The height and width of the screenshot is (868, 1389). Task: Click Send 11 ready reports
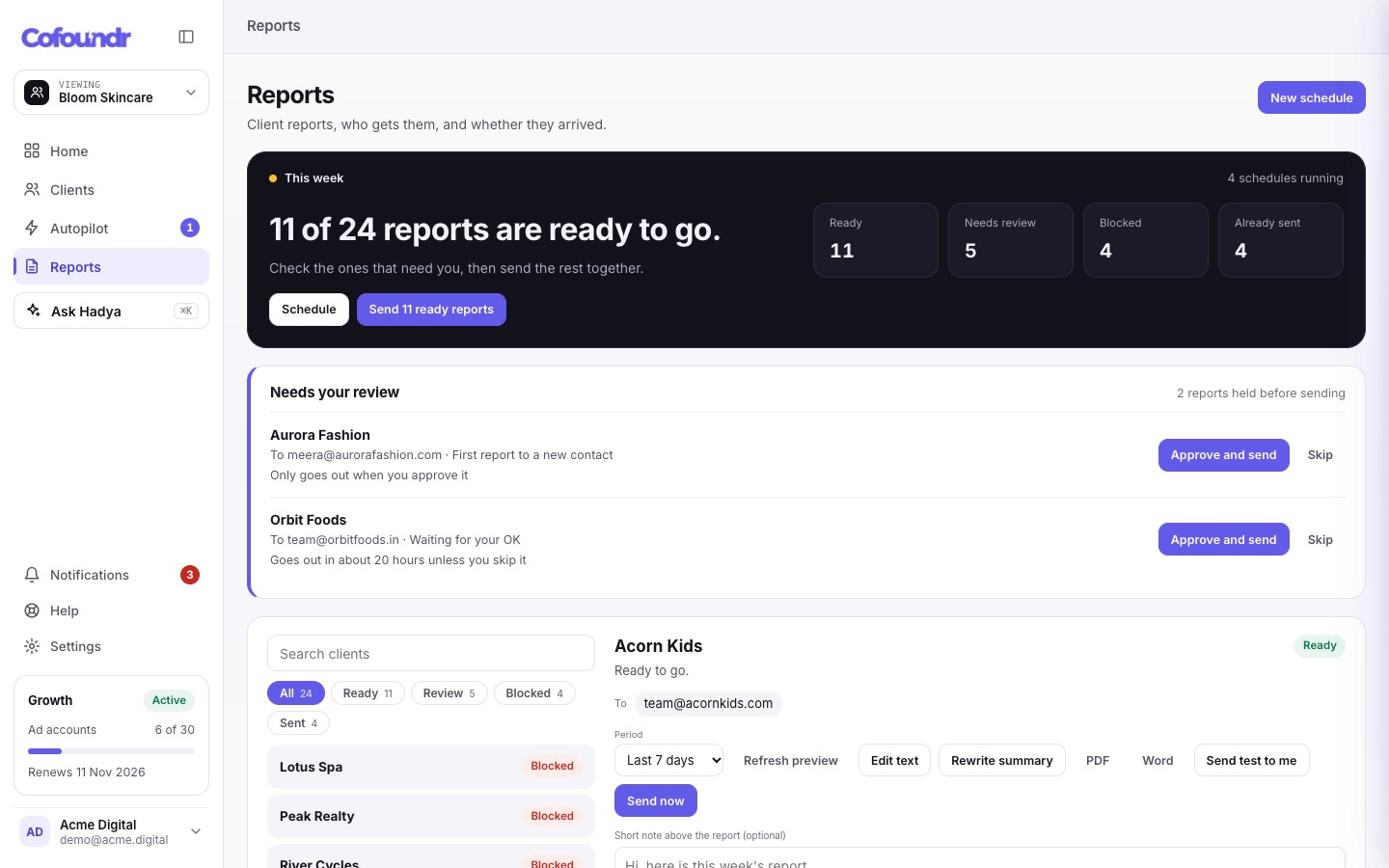click(431, 310)
